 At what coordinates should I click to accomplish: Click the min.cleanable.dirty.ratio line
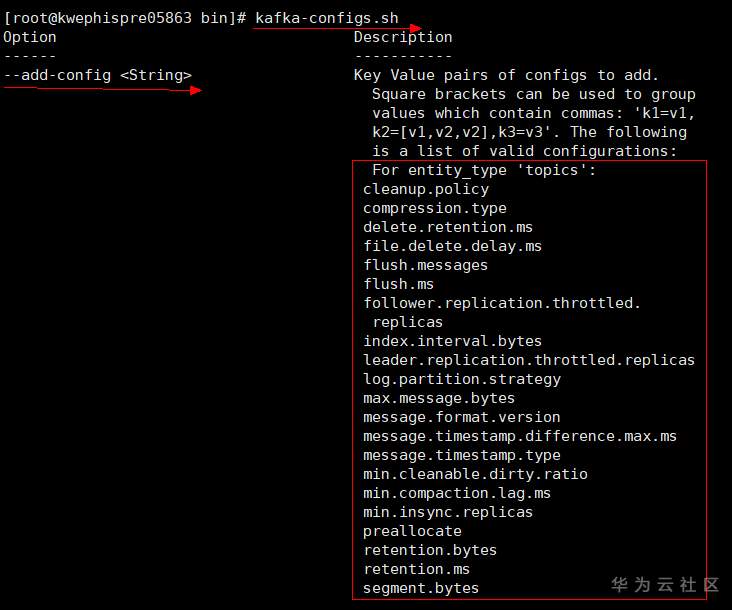tap(475, 474)
